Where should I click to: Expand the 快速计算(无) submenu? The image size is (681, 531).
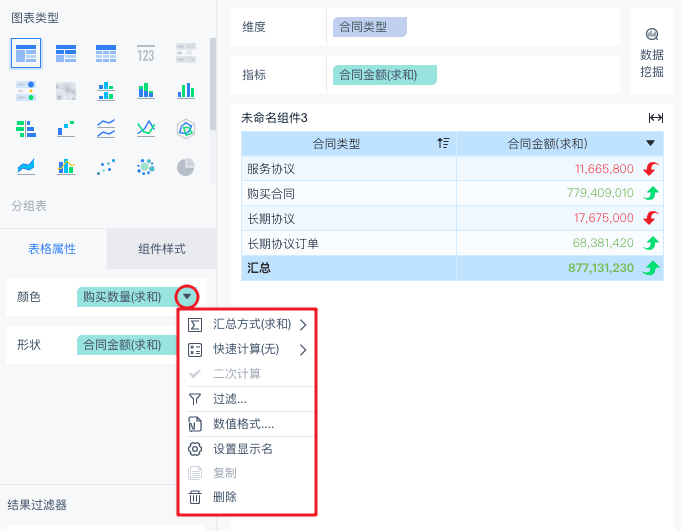(x=248, y=349)
